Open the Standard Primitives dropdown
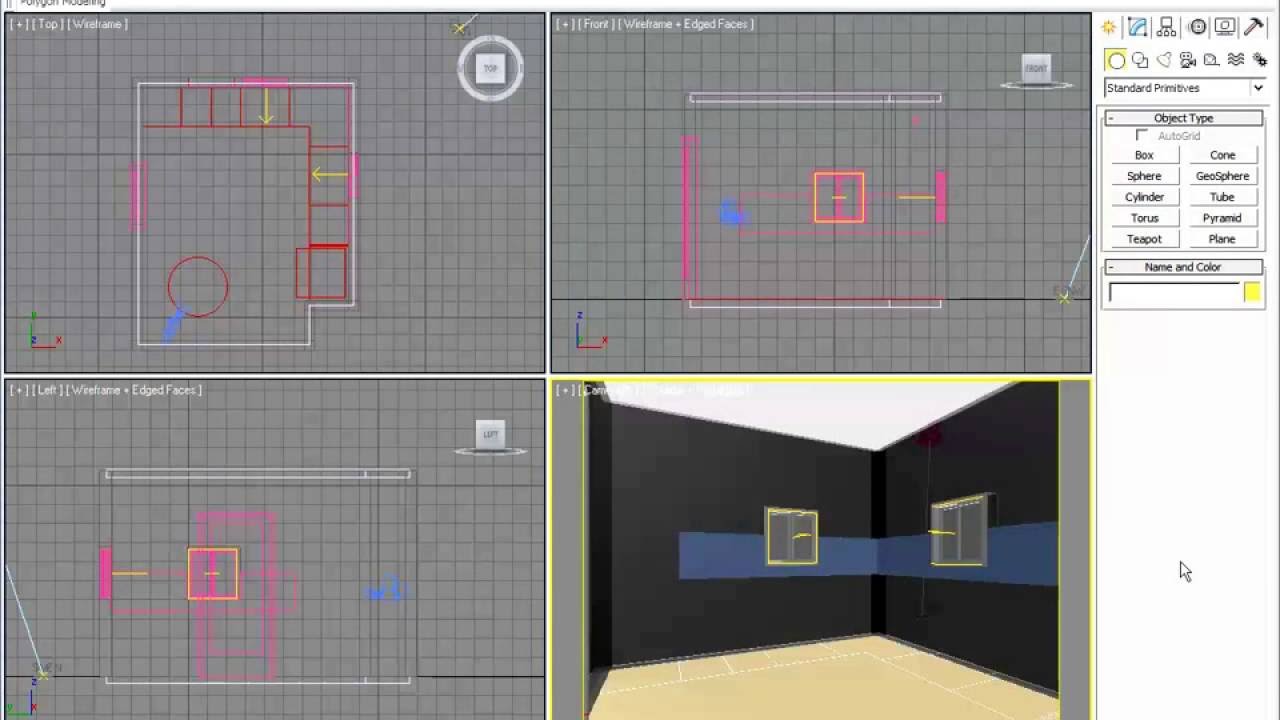This screenshot has width=1280, height=720. (1185, 88)
